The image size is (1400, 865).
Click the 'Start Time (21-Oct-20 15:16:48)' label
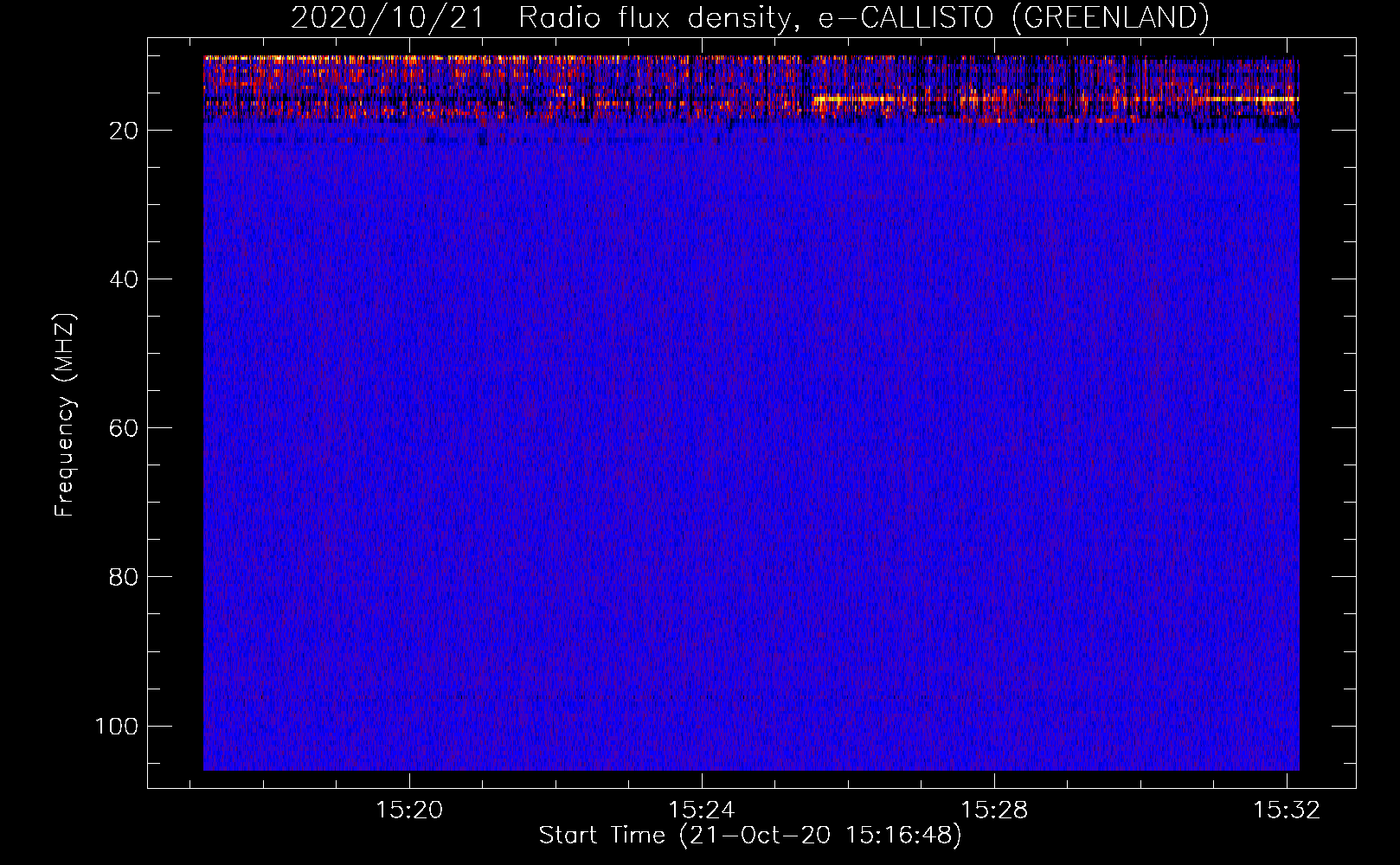click(750, 836)
